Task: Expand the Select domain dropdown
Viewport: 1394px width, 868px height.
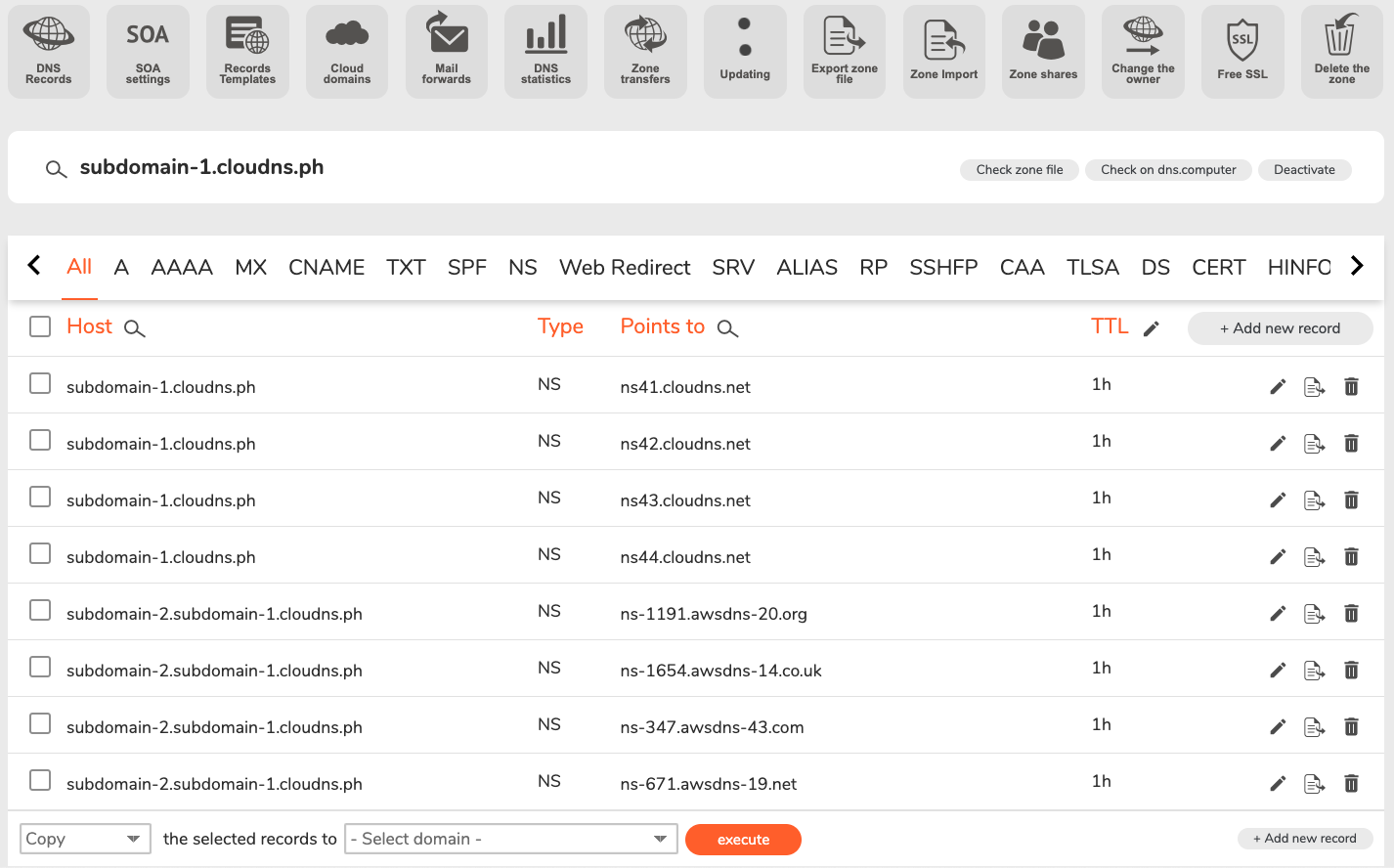Action: tap(511, 839)
